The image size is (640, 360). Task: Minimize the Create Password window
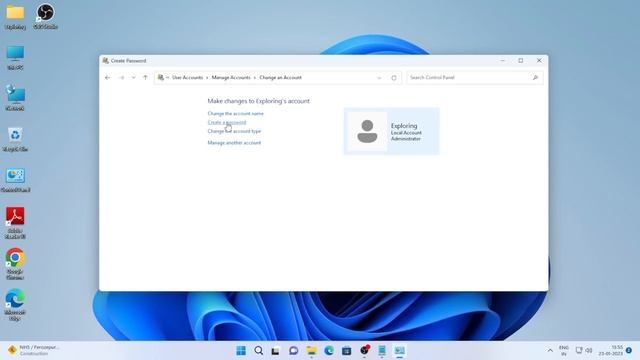point(503,60)
